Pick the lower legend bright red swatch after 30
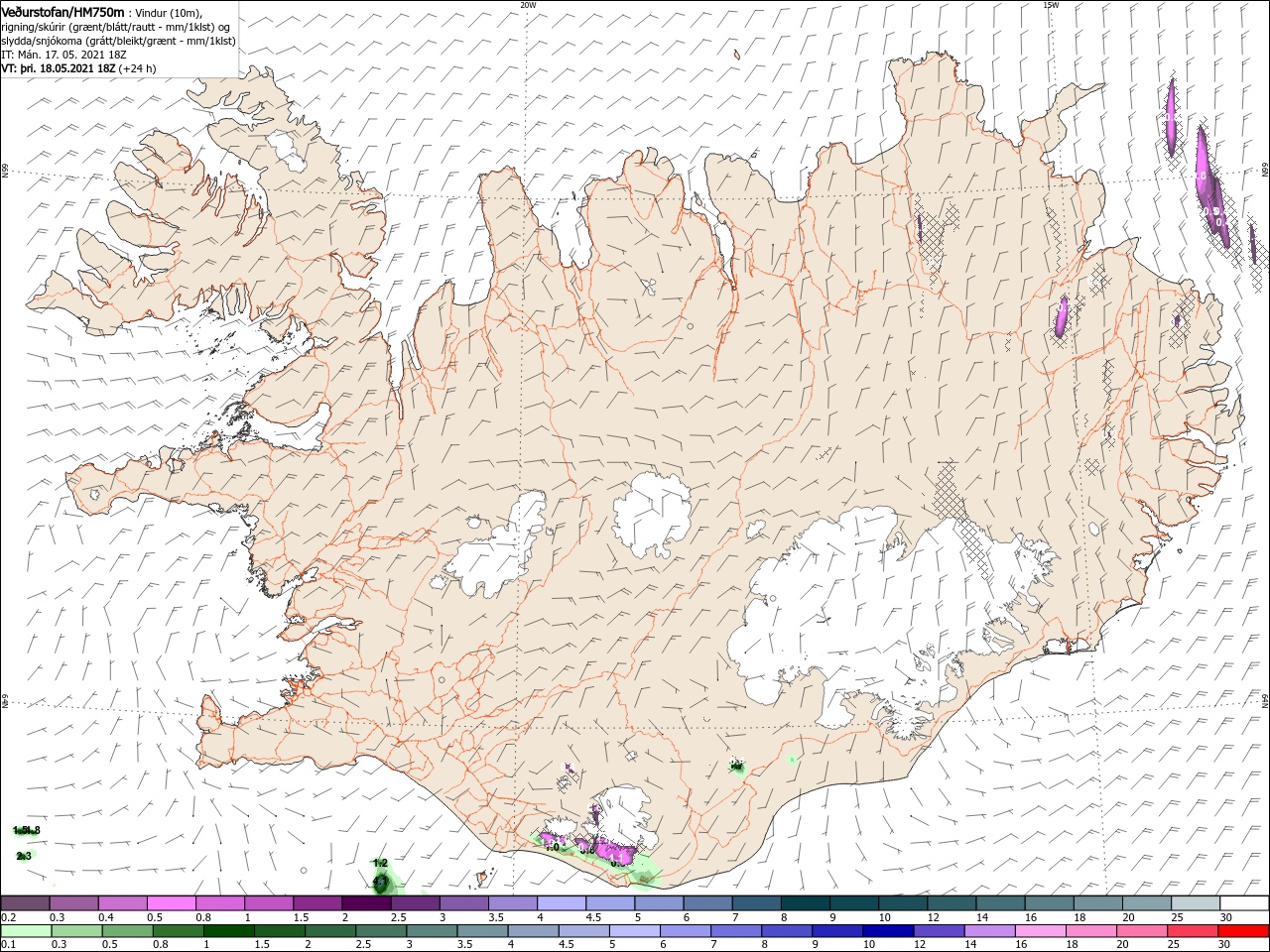Image resolution: width=1270 pixels, height=952 pixels. 1242,931
